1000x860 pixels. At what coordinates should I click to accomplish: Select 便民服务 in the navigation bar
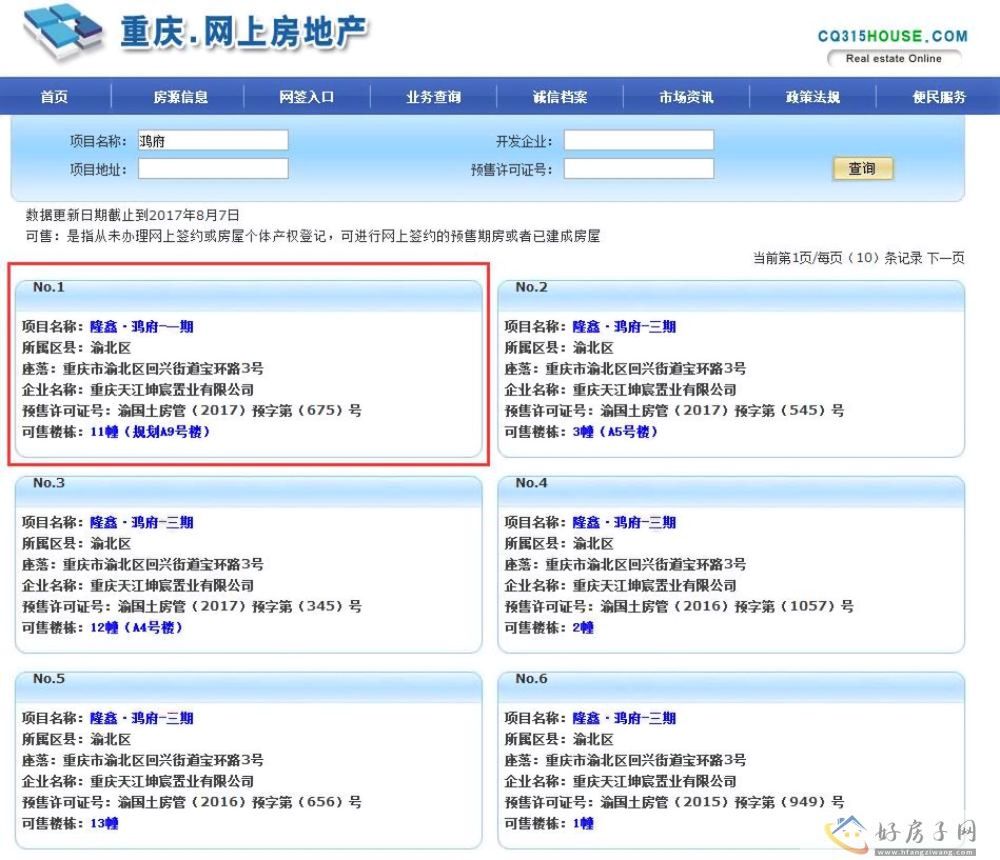[x=939, y=97]
